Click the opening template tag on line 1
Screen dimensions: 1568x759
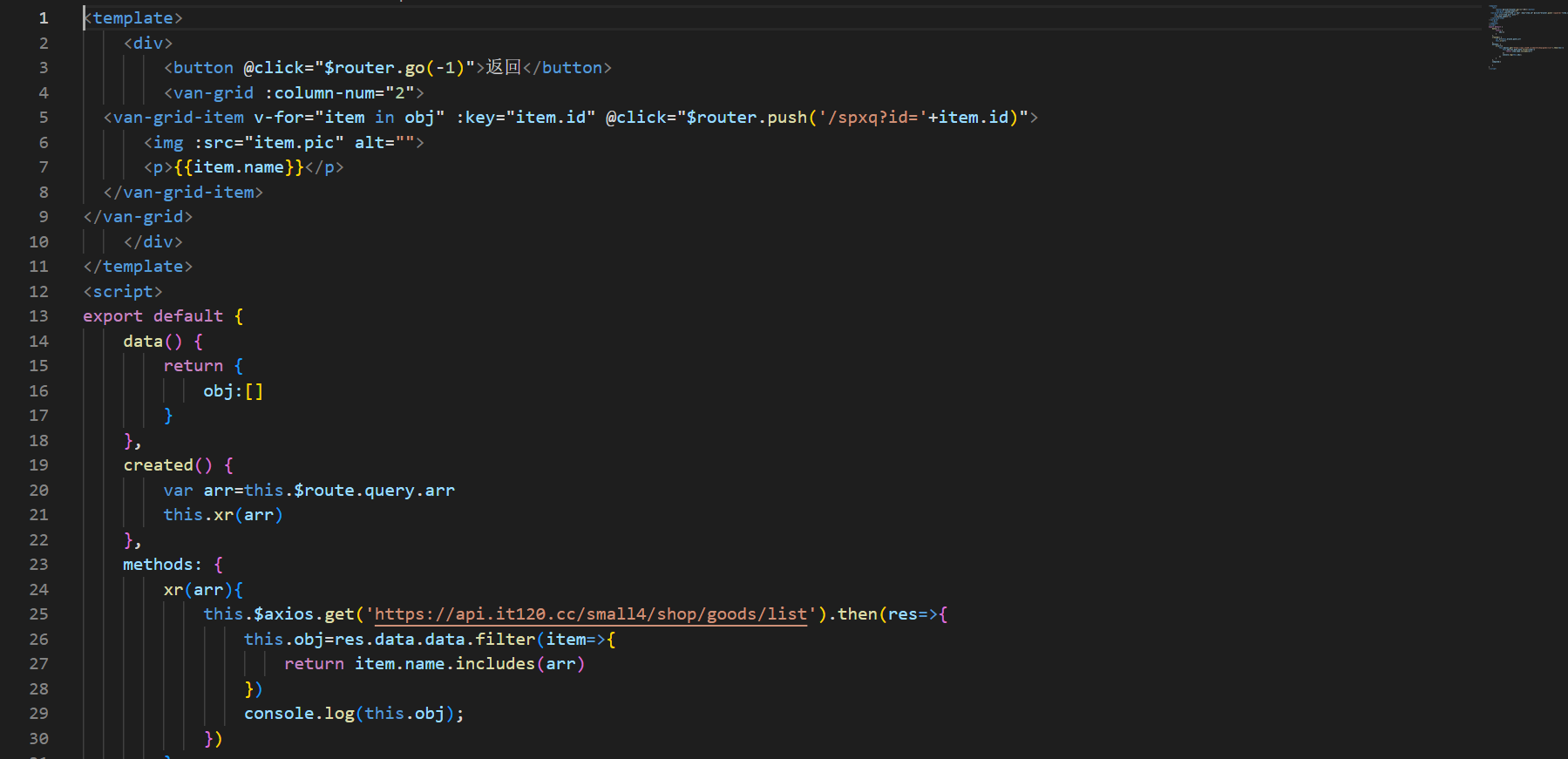[133, 18]
